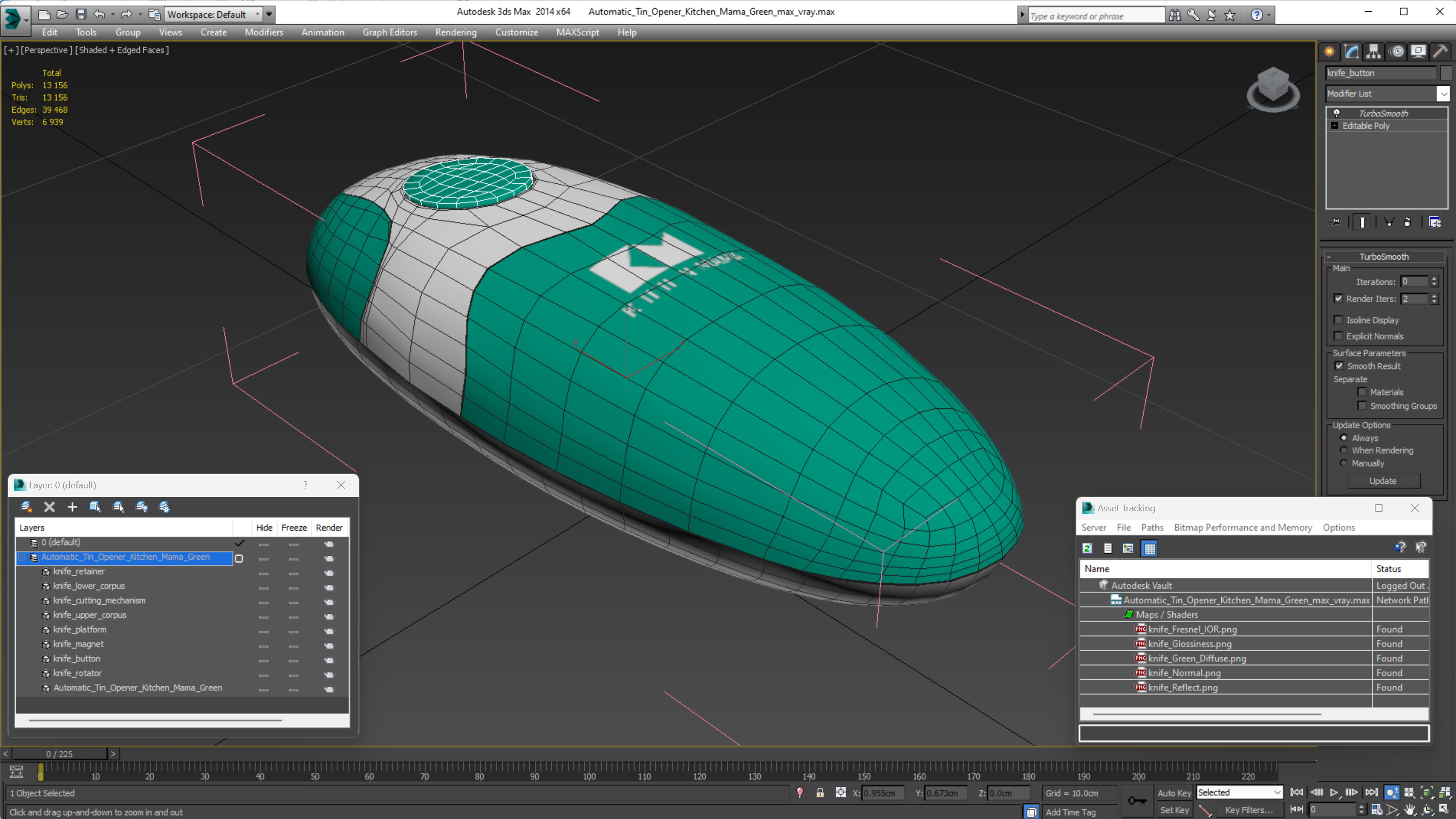Open the Create command panel tab
Screen dimensions: 1456x819
click(1329, 52)
